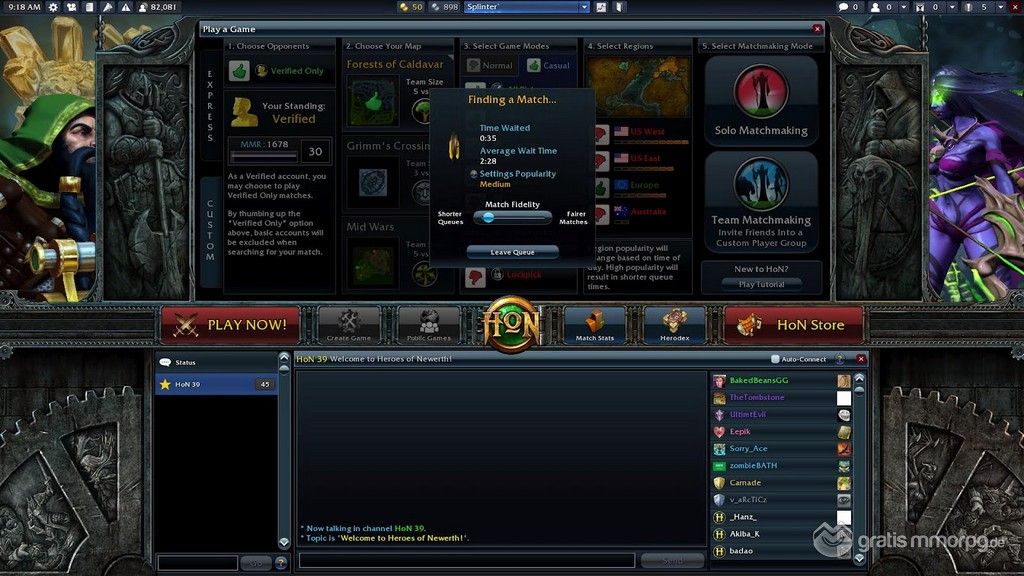The width and height of the screenshot is (1024, 576).
Task: Click the Create Game icon
Action: 348,324
